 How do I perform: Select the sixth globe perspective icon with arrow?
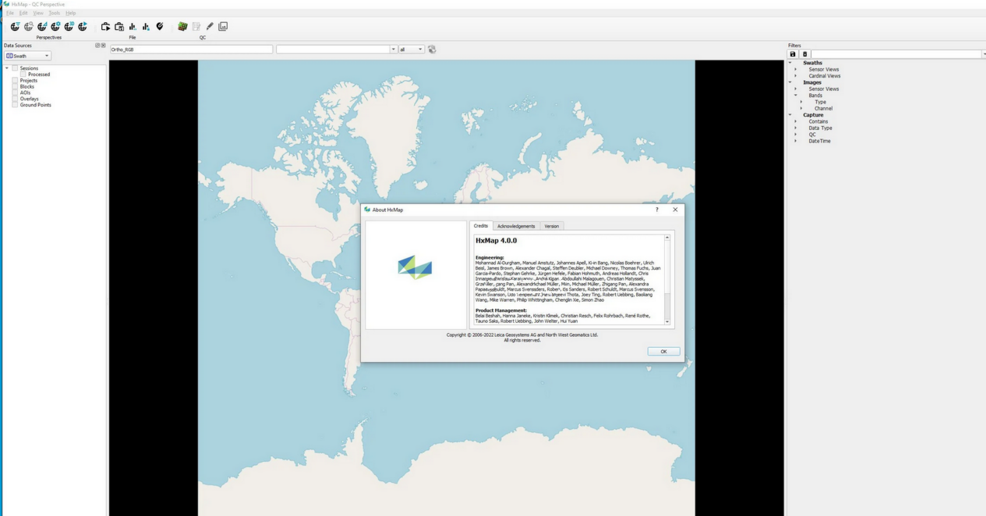click(x=82, y=26)
